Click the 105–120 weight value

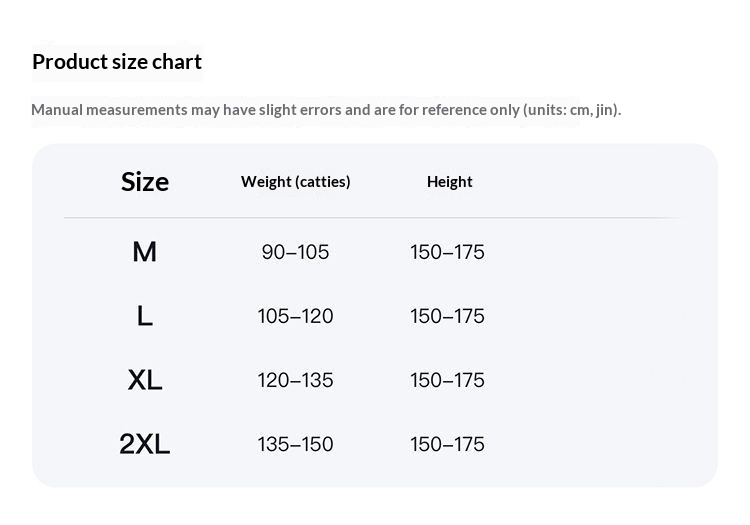click(x=295, y=316)
